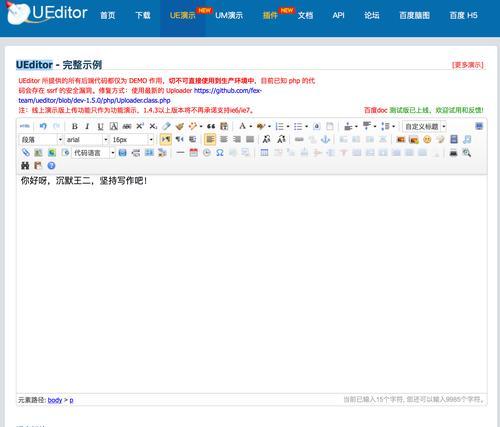Expand the line height options arrow

[x=394, y=126]
